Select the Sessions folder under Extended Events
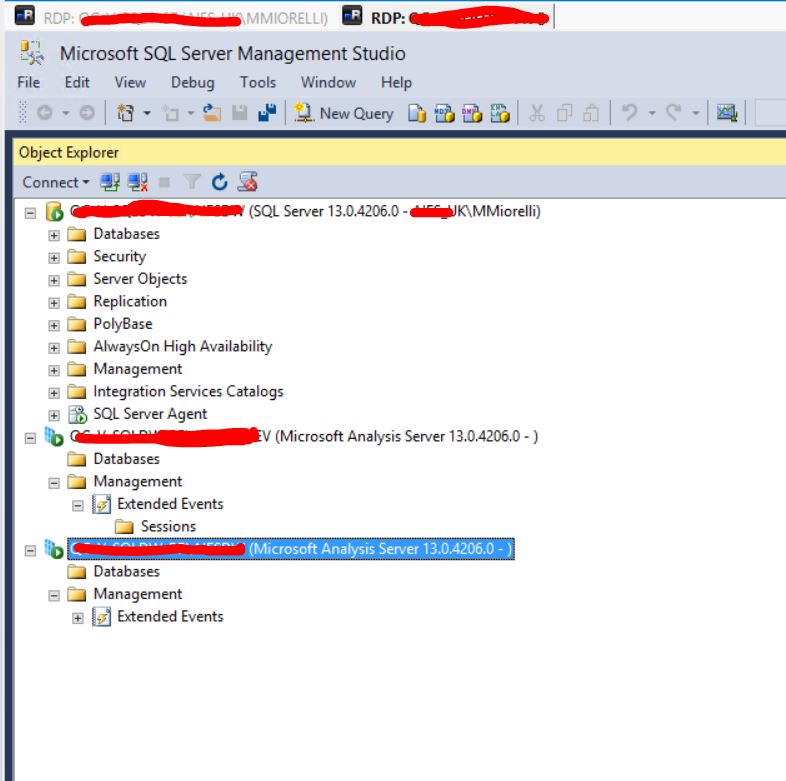Viewport: 786px width, 781px height. [x=168, y=526]
